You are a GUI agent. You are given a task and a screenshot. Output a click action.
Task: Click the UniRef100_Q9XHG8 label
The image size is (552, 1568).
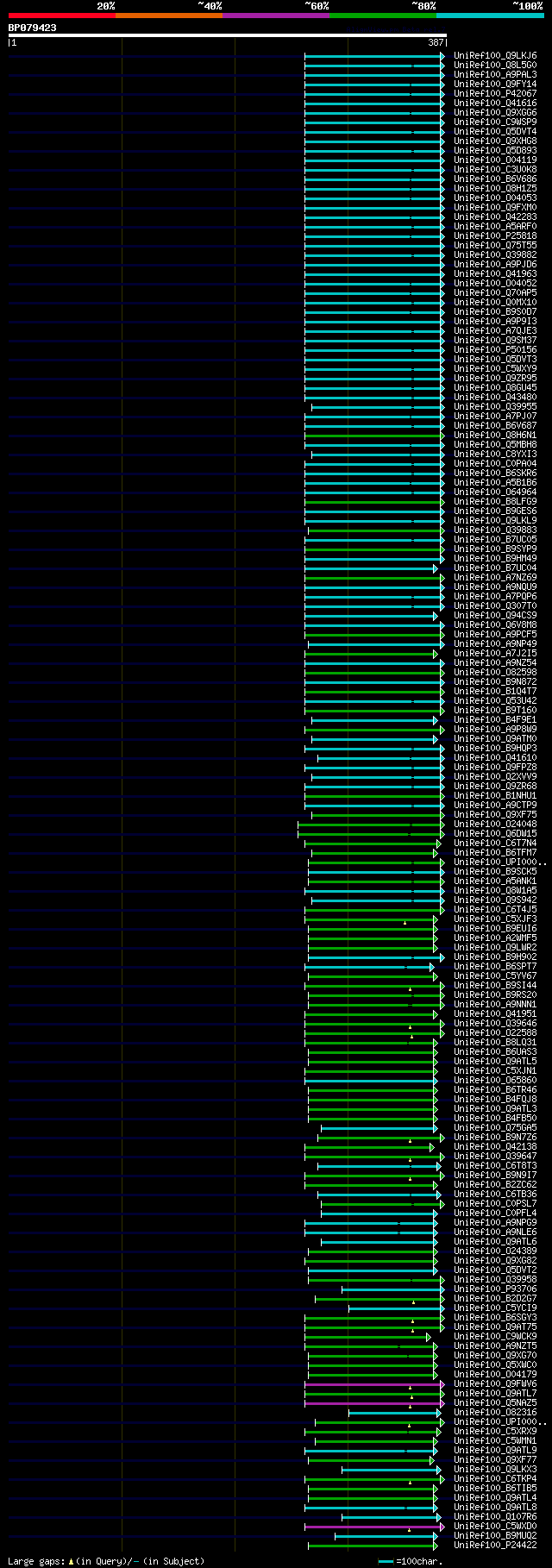pos(495,141)
